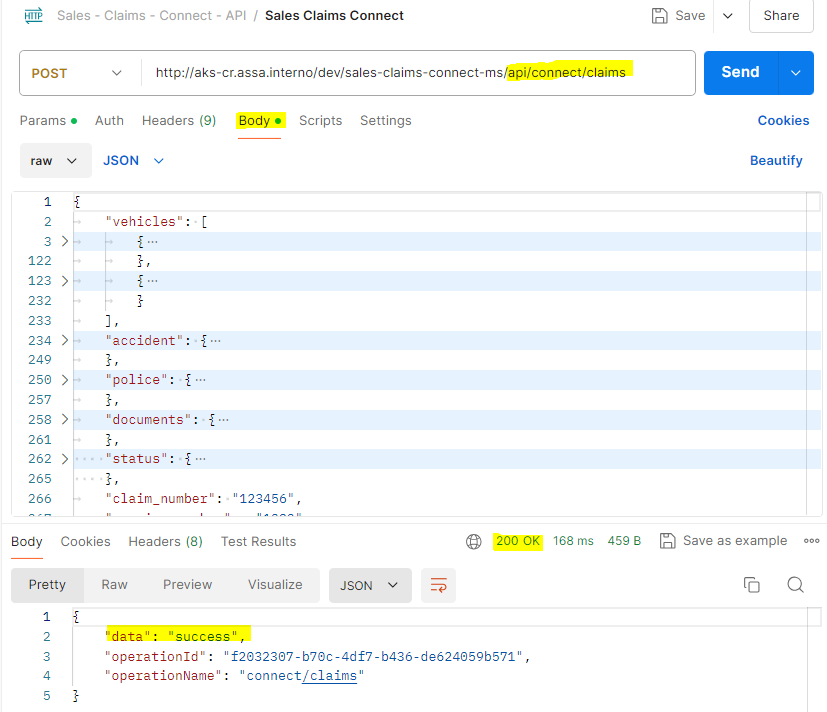827x712 pixels.
Task: Select the response Body tab
Action: (27, 542)
